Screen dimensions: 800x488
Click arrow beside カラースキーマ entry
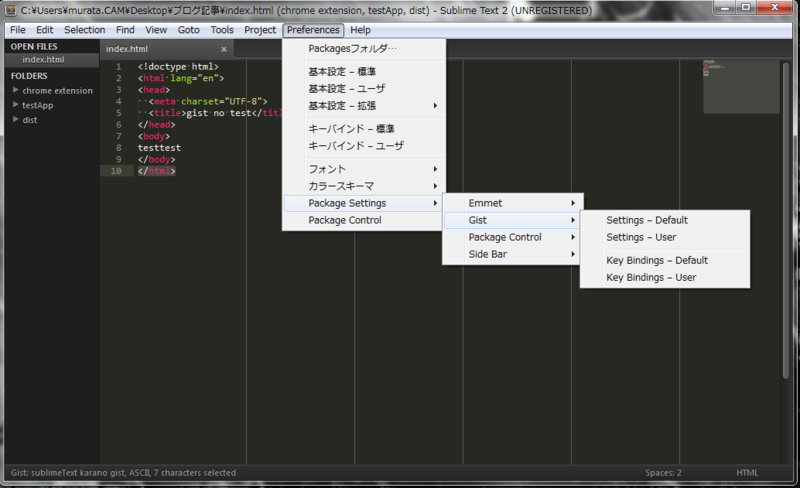pos(435,186)
